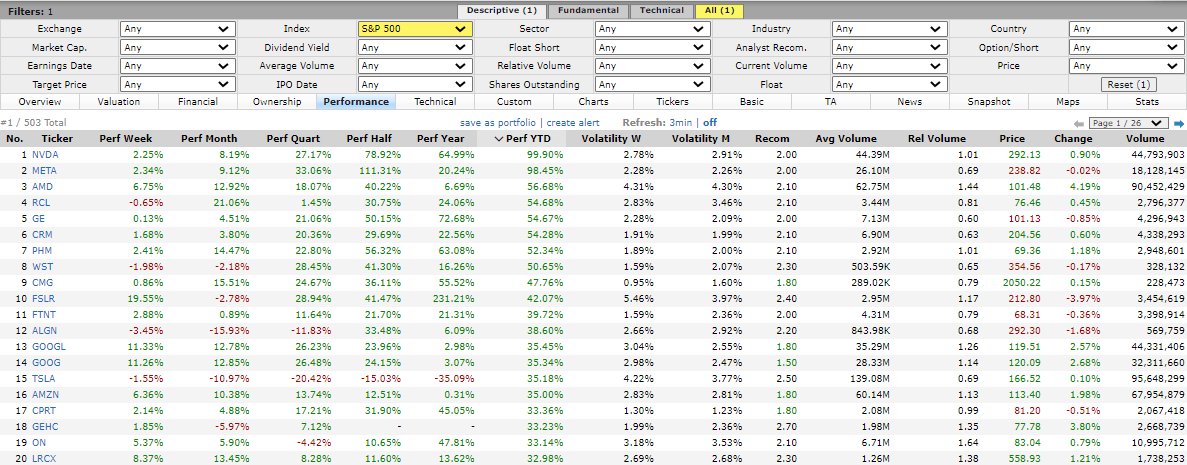Open the Page 1 / 26 selector
The image size is (1187, 465).
(x=1129, y=123)
